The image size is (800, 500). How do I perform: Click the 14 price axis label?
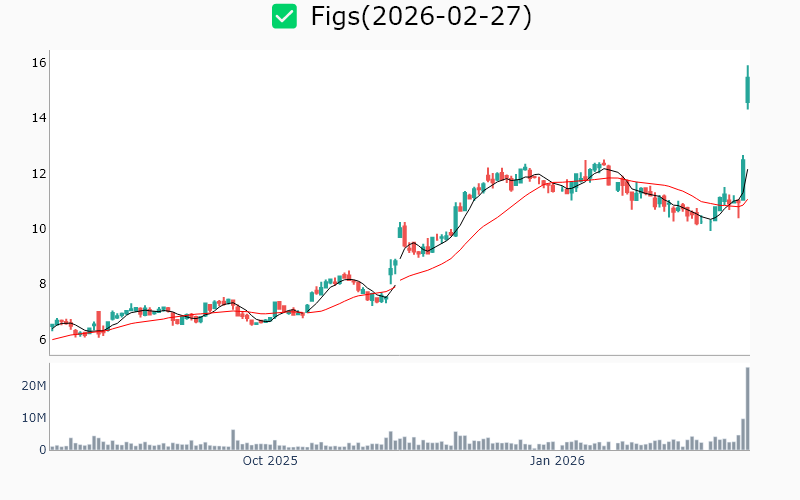pos(39,118)
